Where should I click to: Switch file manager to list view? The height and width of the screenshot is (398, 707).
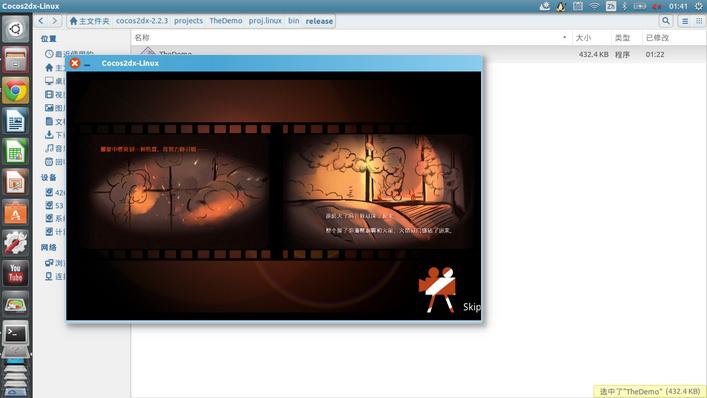[685, 21]
